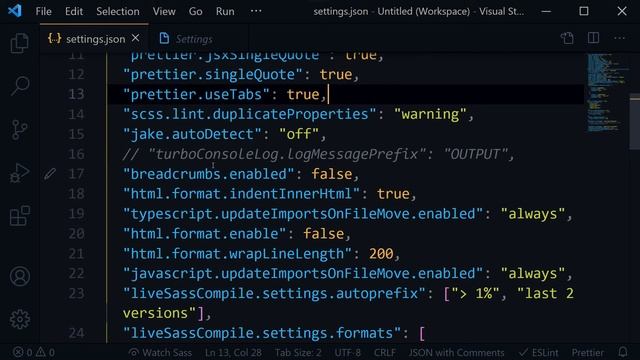640x360 pixels.
Task: Click "html.format.enable" key text
Action: click(x=204, y=234)
